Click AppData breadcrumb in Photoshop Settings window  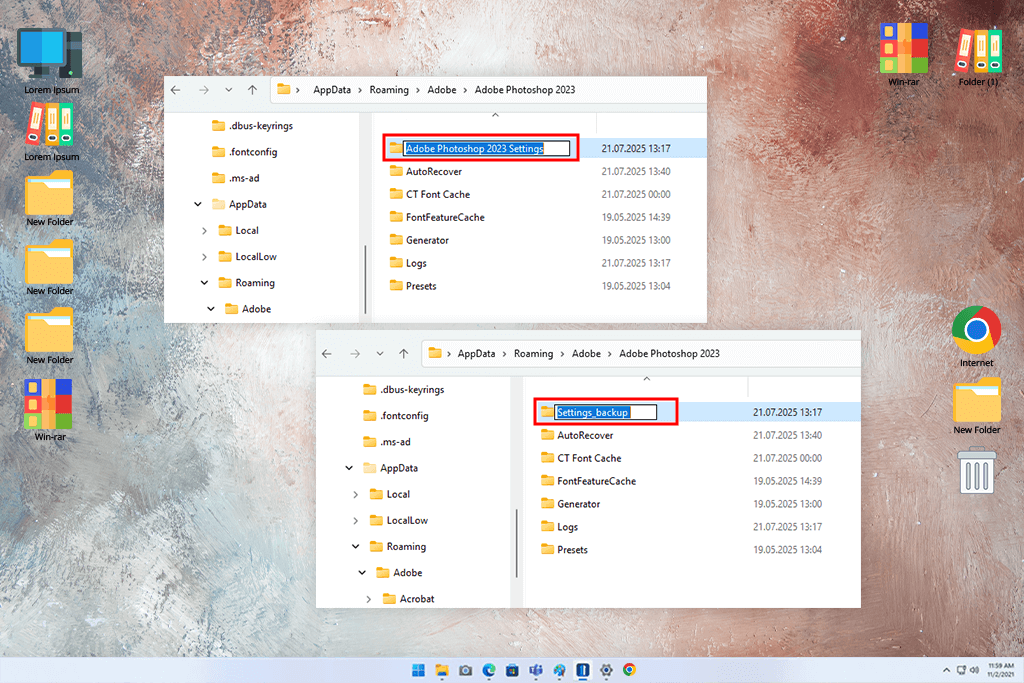(x=332, y=89)
